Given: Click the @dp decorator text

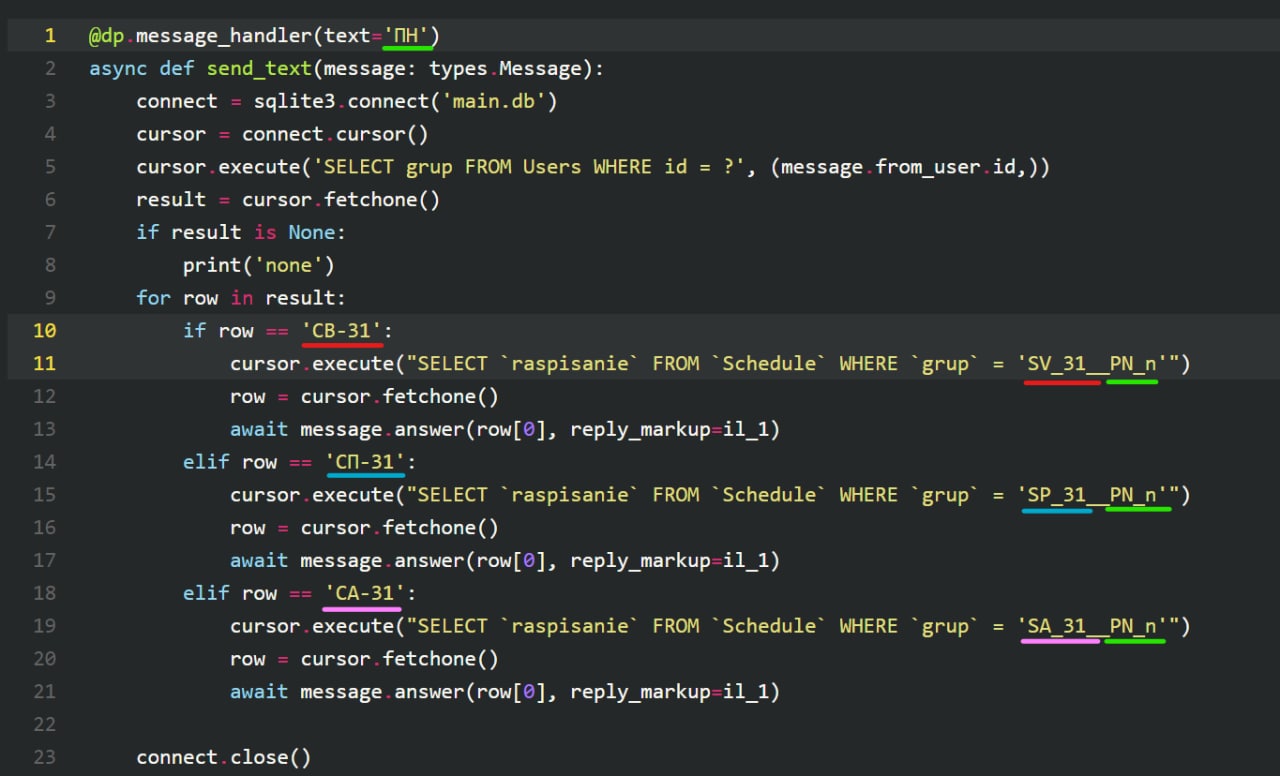Looking at the screenshot, I should point(107,36).
